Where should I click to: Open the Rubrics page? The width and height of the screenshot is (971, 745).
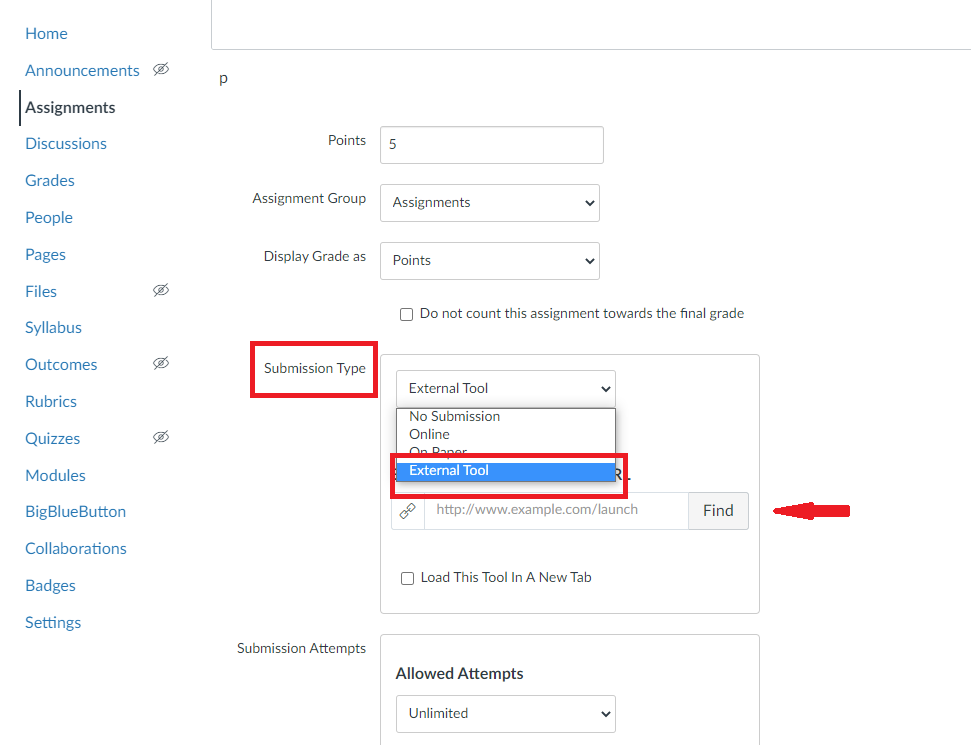point(51,402)
